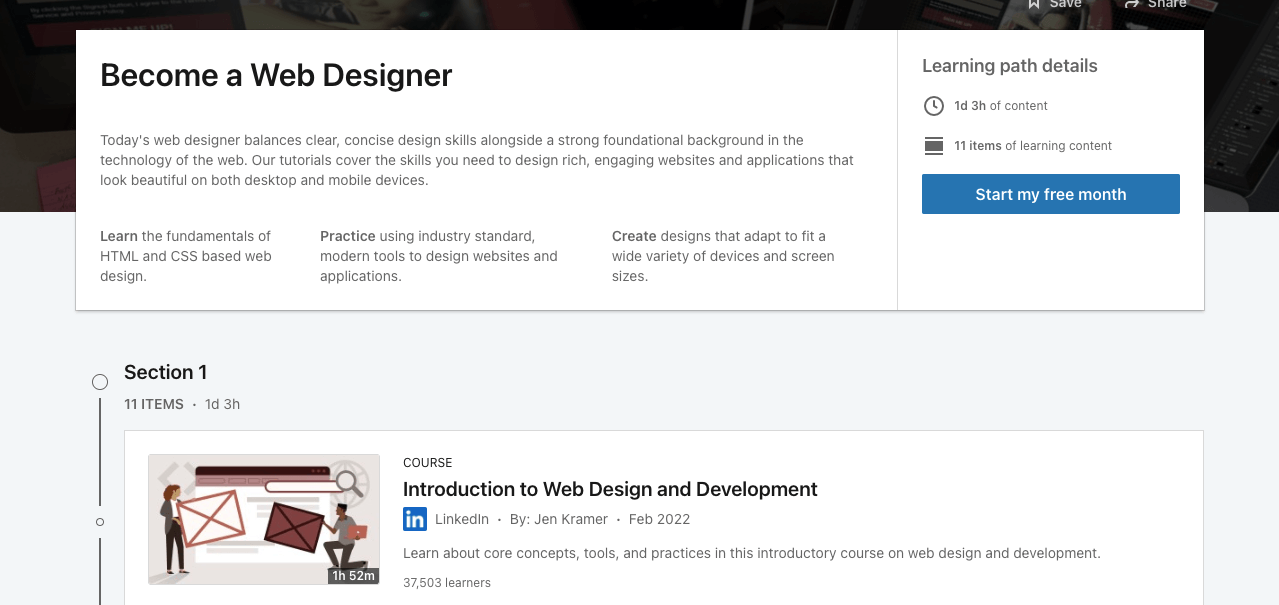
Task: Click the Become a Web Designer title
Action: tap(276, 75)
